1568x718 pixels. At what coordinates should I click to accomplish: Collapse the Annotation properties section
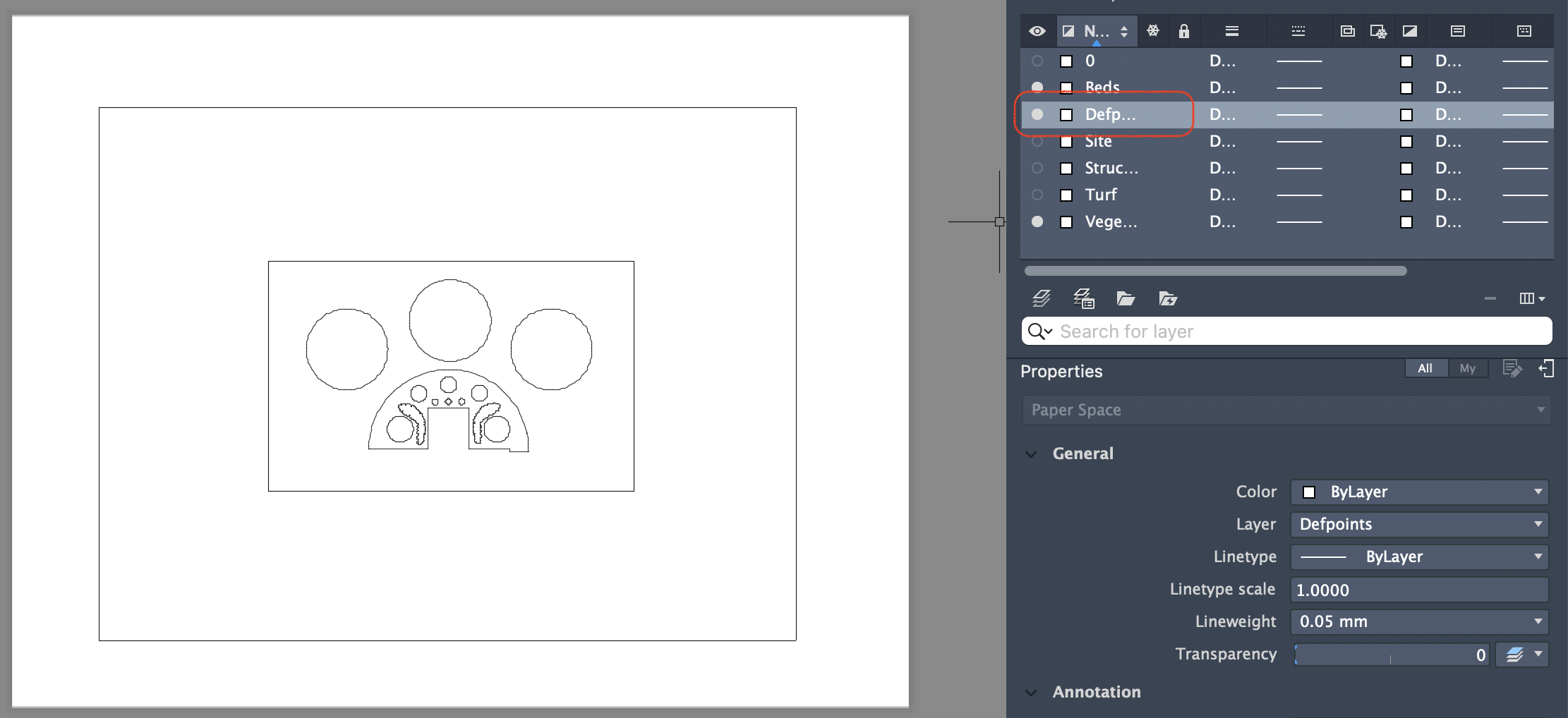click(1031, 693)
